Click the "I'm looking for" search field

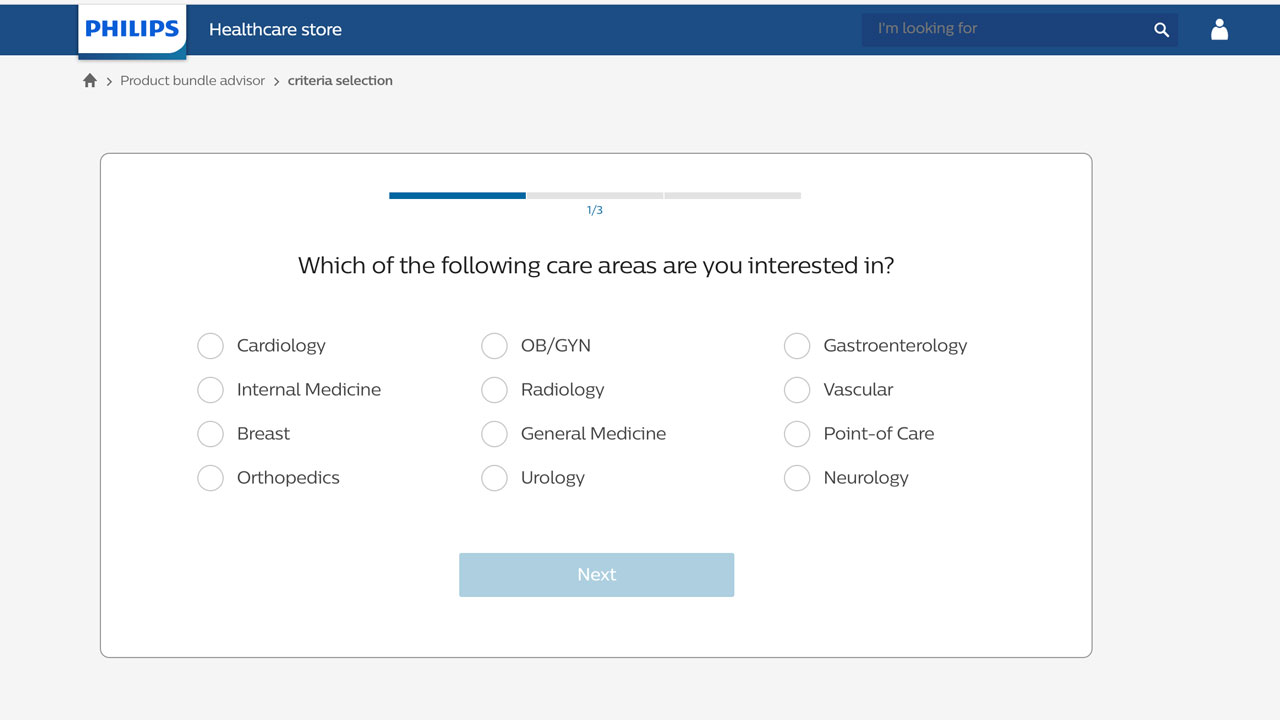click(x=1005, y=29)
